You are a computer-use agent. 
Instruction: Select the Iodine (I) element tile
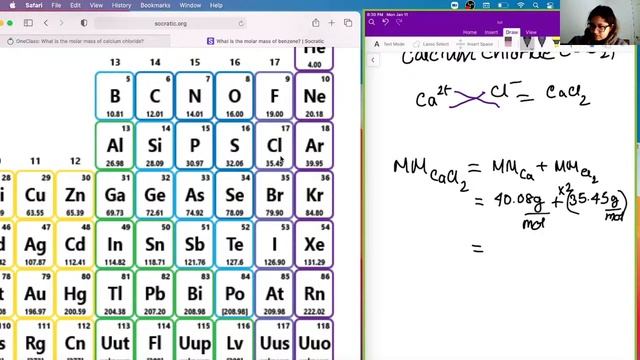pos(274,244)
